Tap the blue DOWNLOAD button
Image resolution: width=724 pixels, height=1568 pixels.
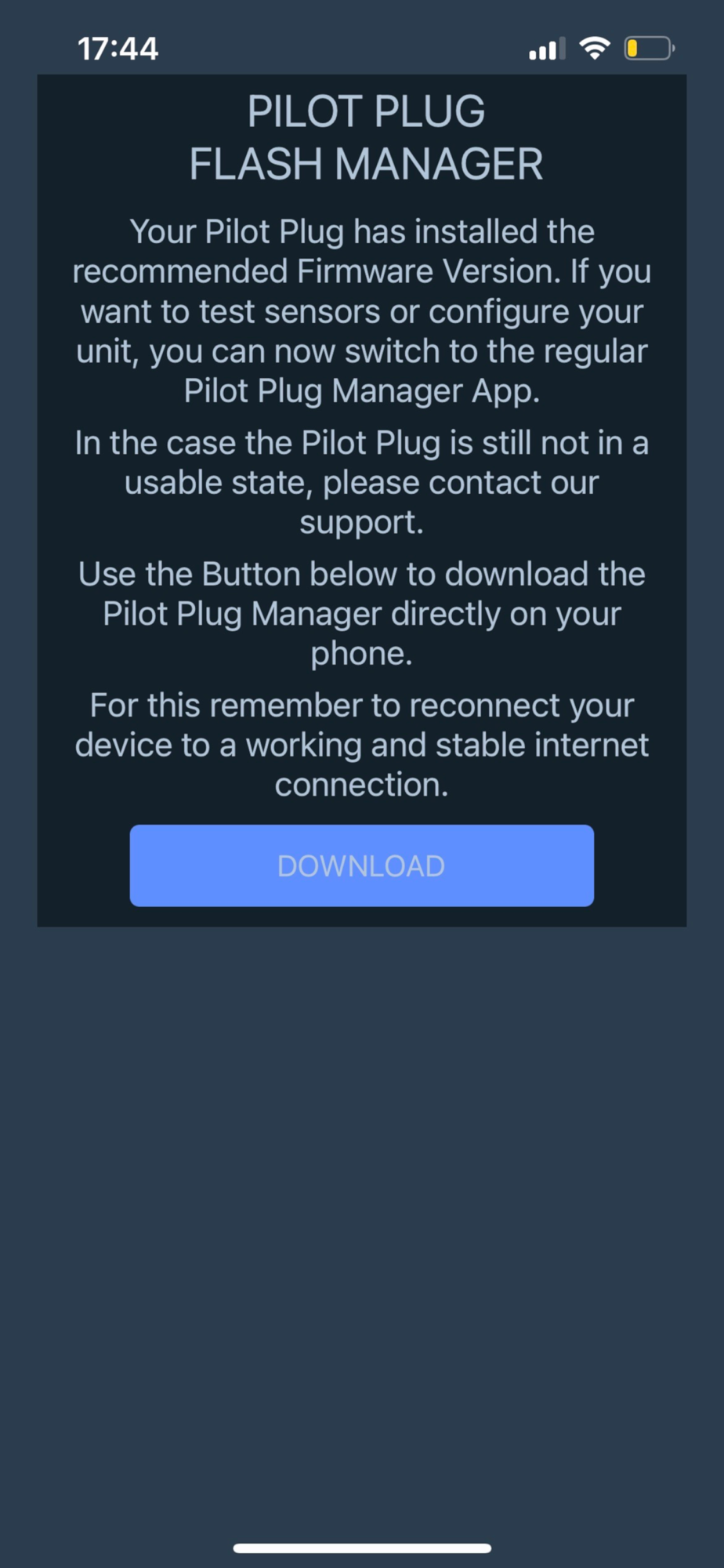361,866
